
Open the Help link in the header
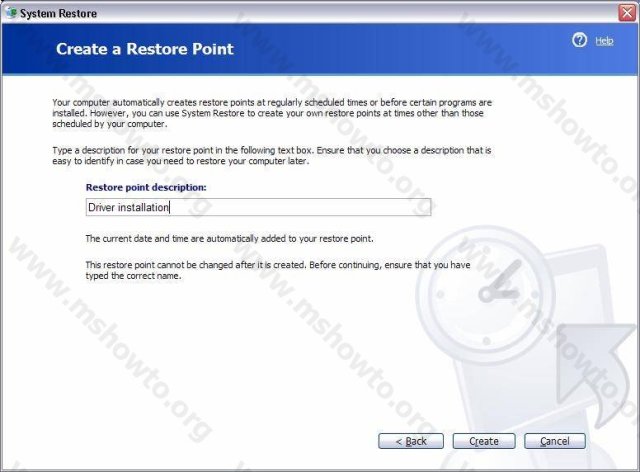point(604,41)
